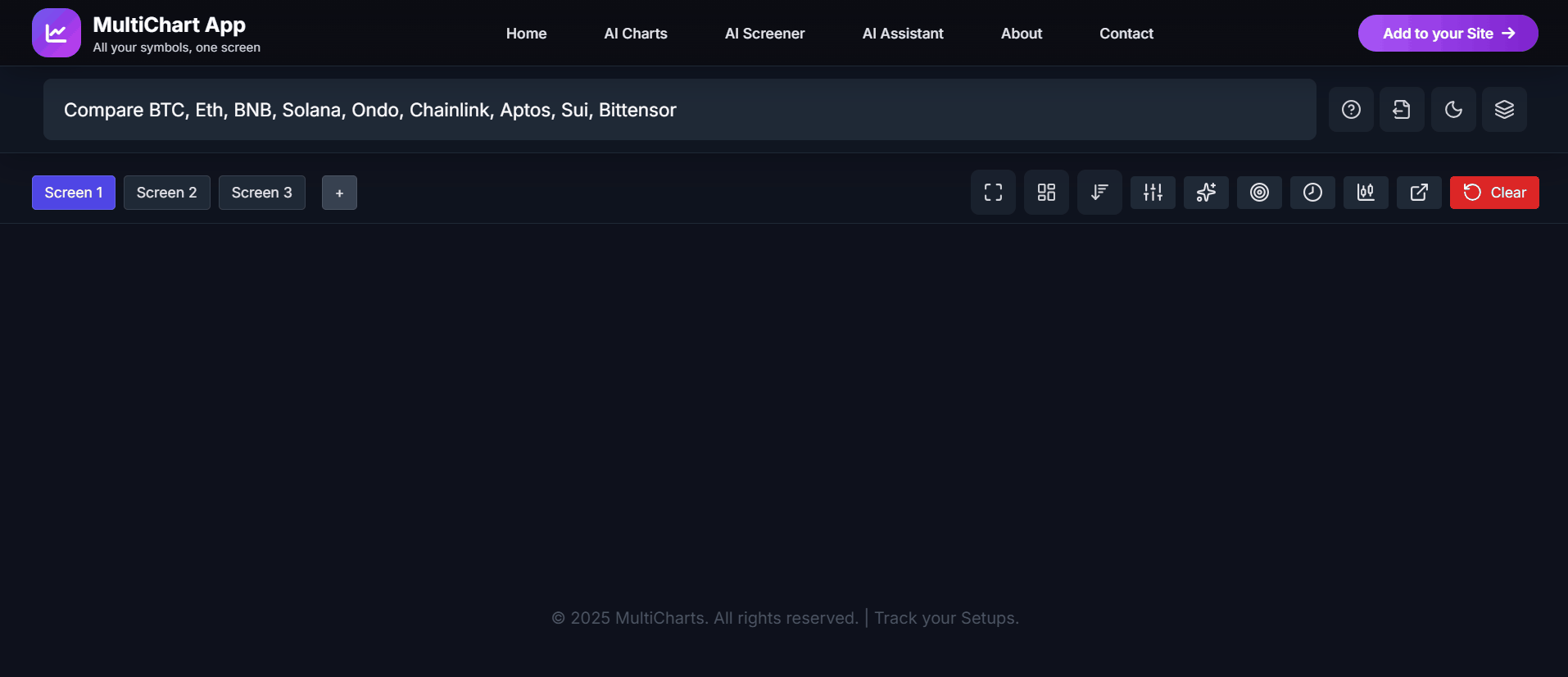
Task: Click the target circle icon
Action: [x=1259, y=193]
